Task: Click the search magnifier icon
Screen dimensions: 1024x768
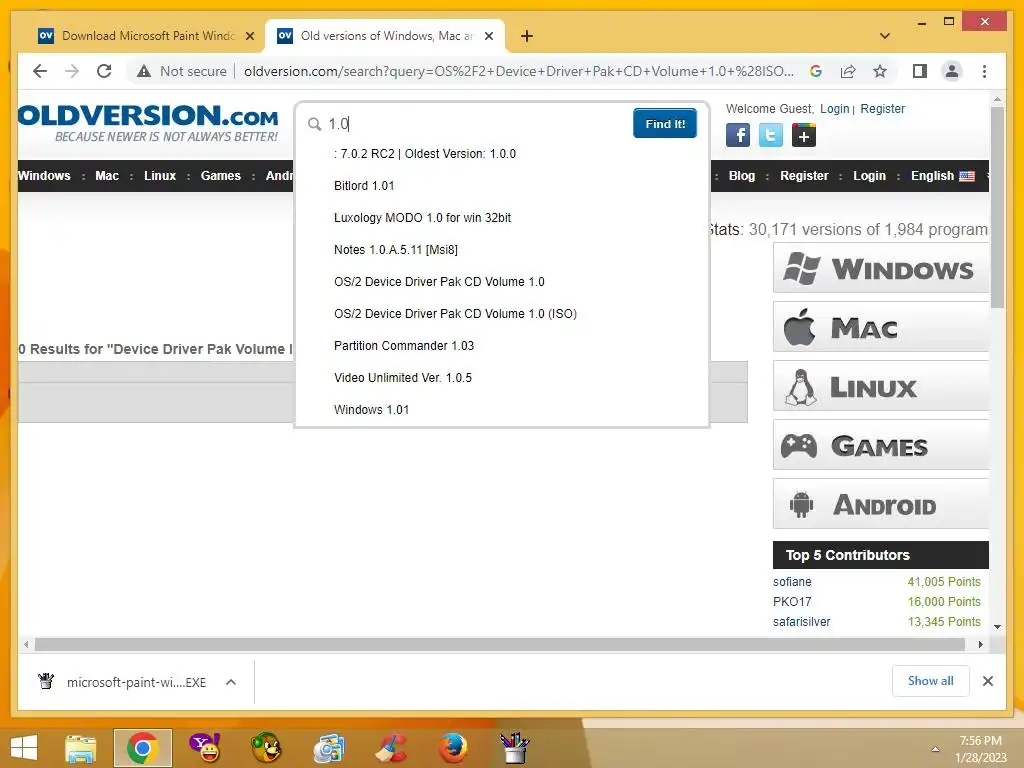Action: point(314,123)
